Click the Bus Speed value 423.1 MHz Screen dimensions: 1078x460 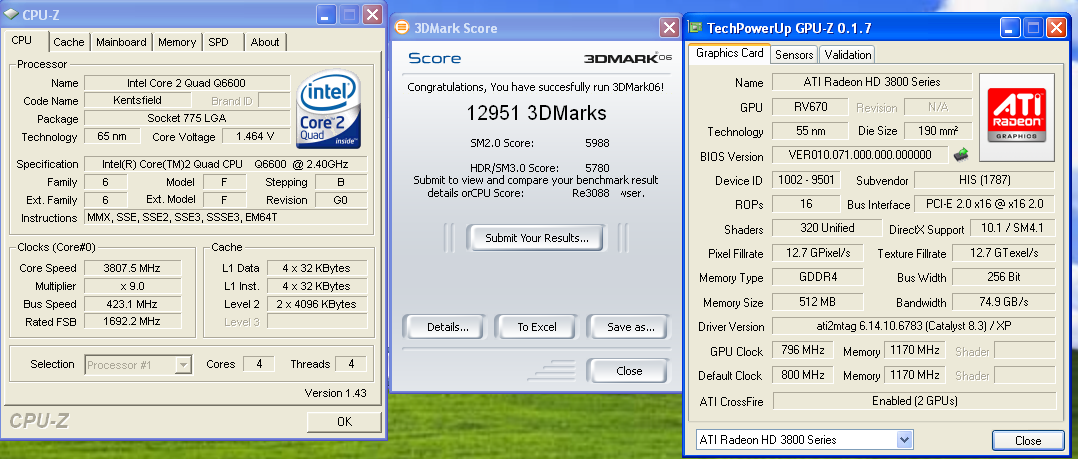[x=132, y=304]
